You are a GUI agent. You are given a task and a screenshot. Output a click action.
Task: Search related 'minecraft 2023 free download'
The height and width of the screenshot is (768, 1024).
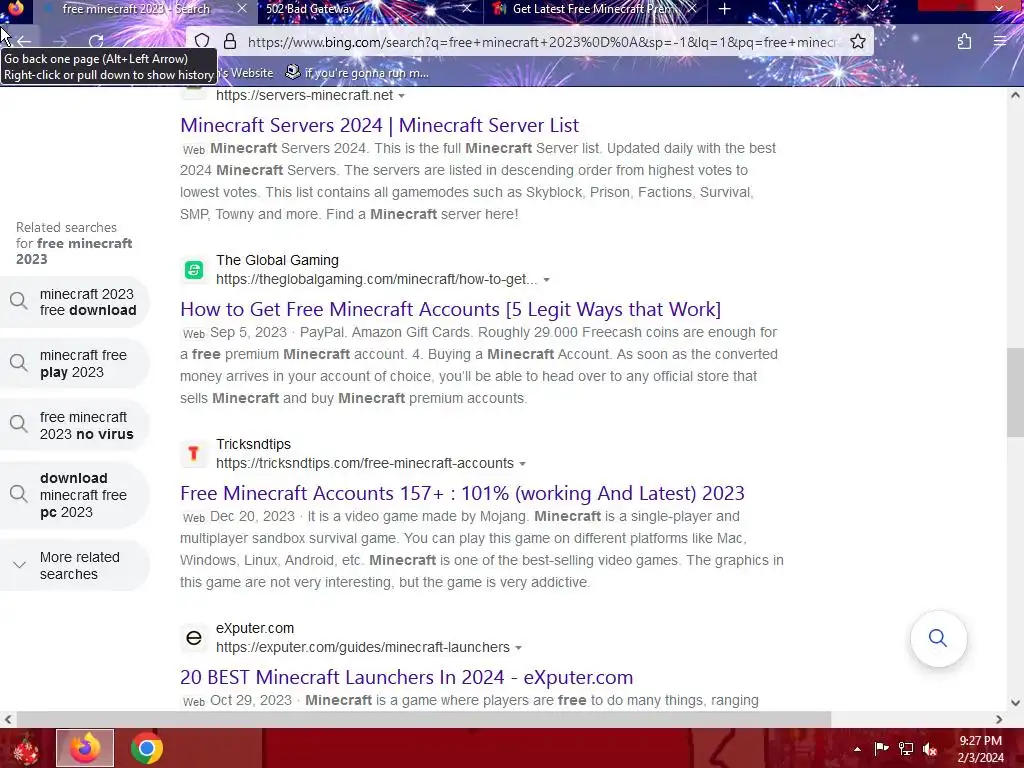point(74,302)
